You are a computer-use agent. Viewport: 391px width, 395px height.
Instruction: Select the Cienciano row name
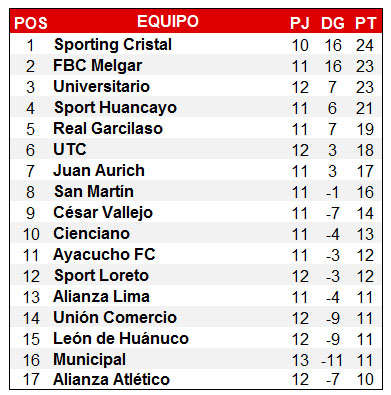(x=91, y=234)
